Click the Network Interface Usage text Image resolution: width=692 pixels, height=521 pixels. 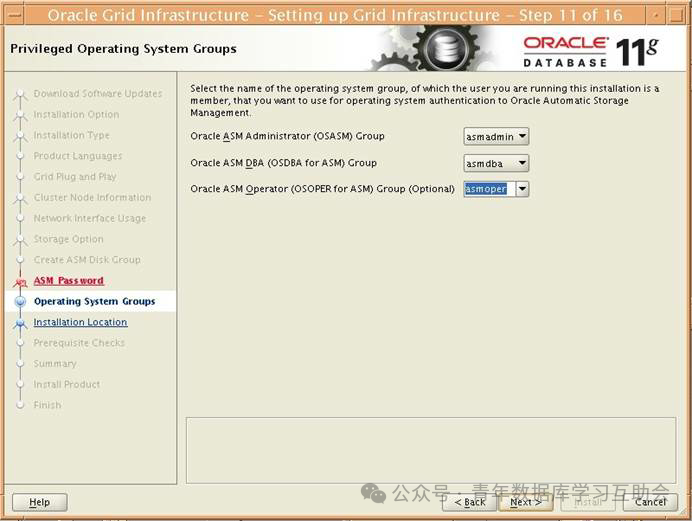pos(90,218)
